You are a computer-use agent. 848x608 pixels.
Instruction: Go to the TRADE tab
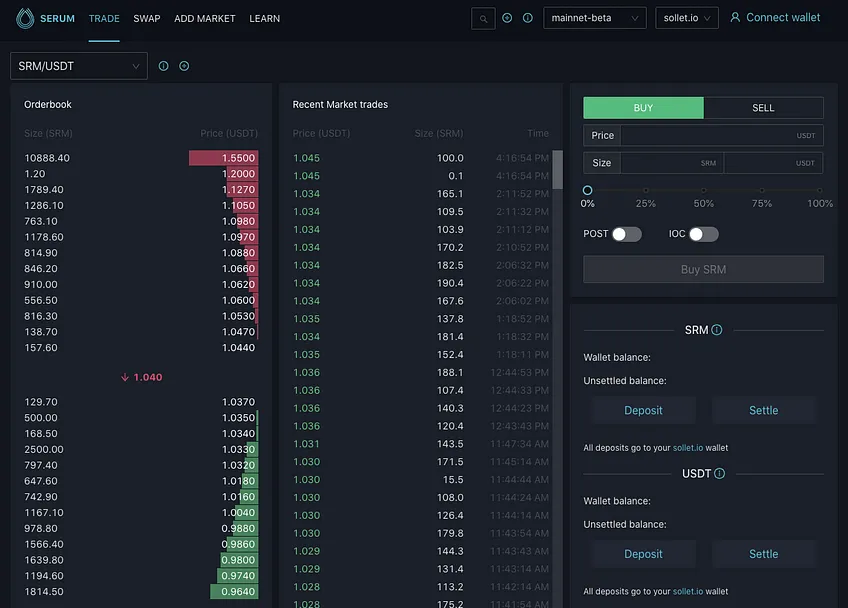104,19
